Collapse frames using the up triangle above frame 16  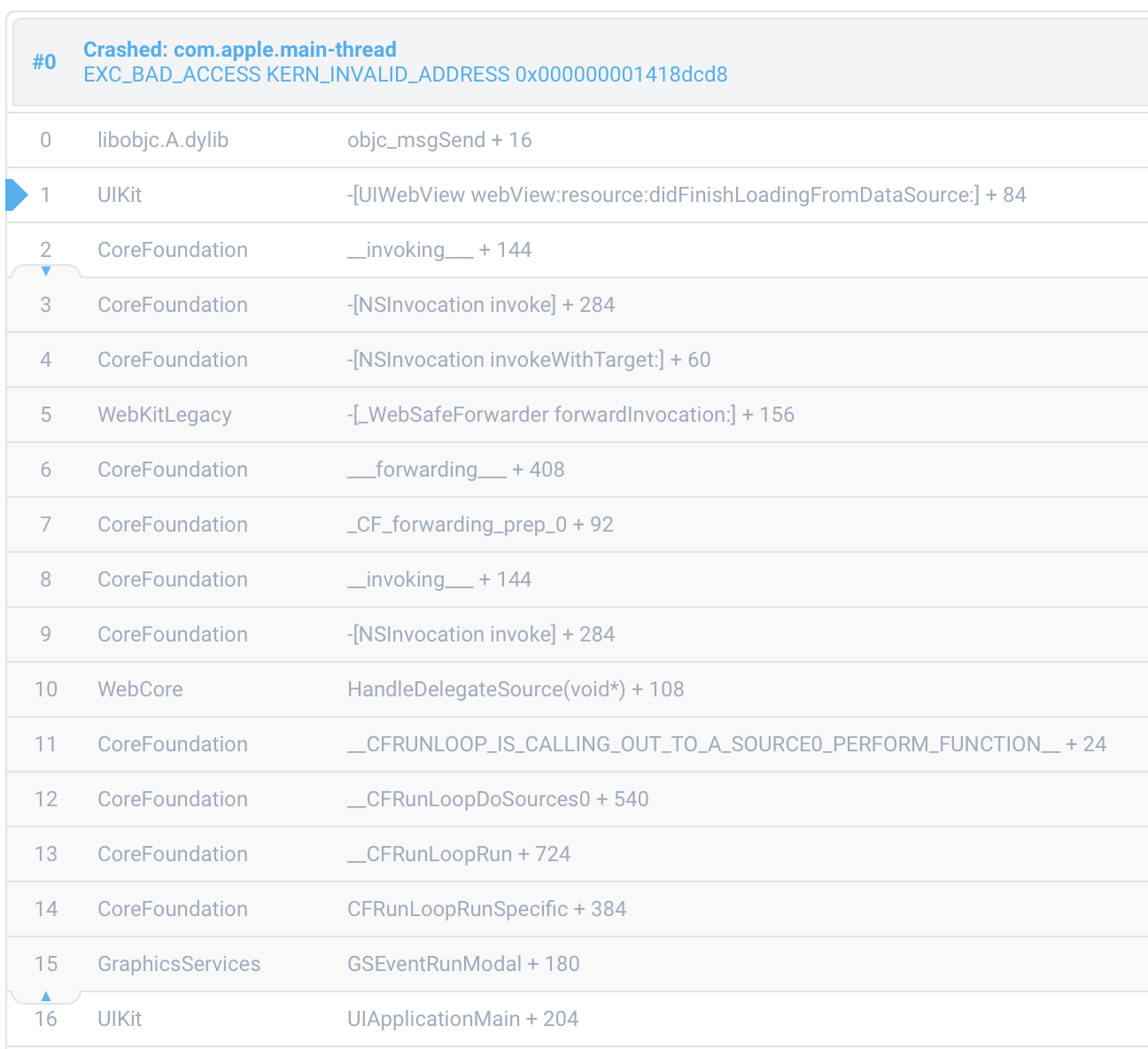click(x=46, y=997)
